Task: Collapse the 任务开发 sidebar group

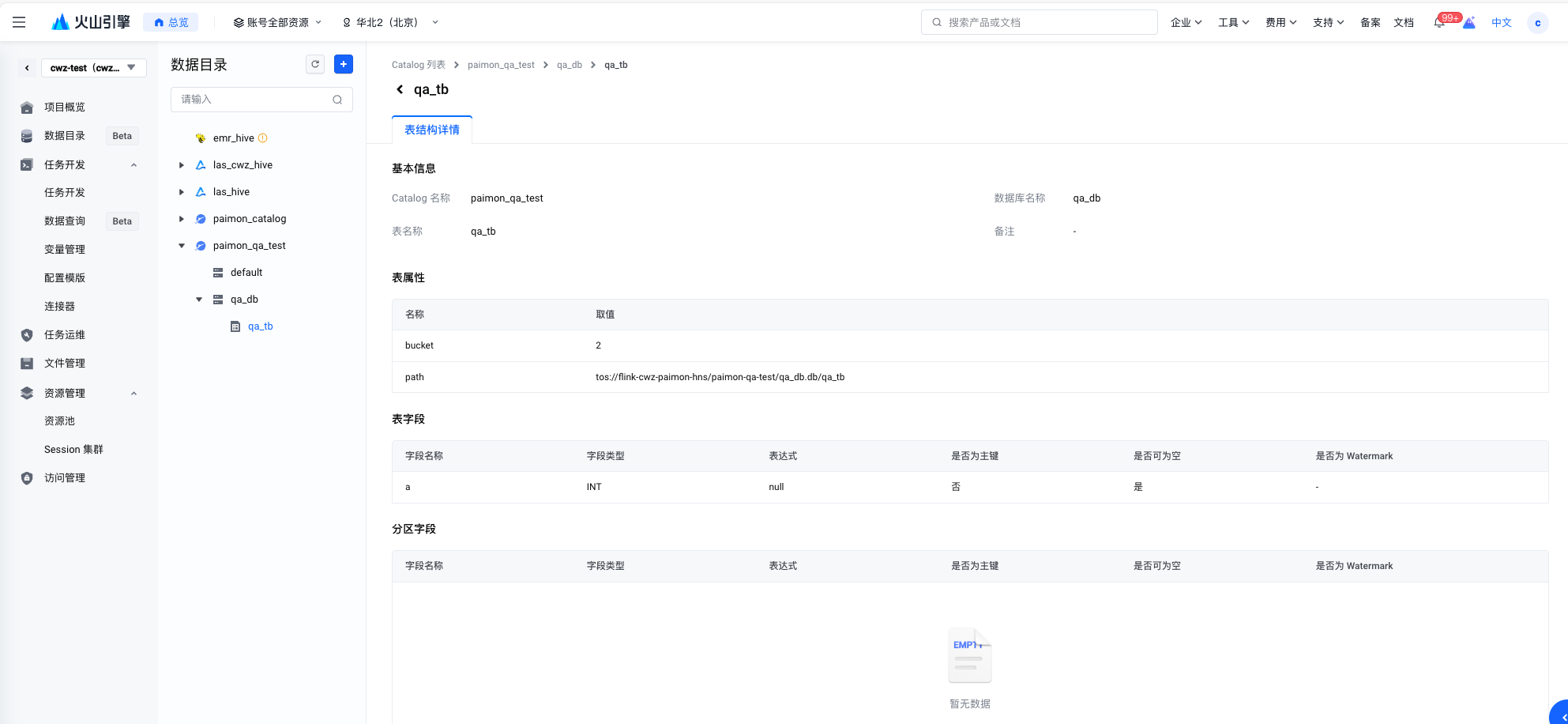Action: point(133,164)
